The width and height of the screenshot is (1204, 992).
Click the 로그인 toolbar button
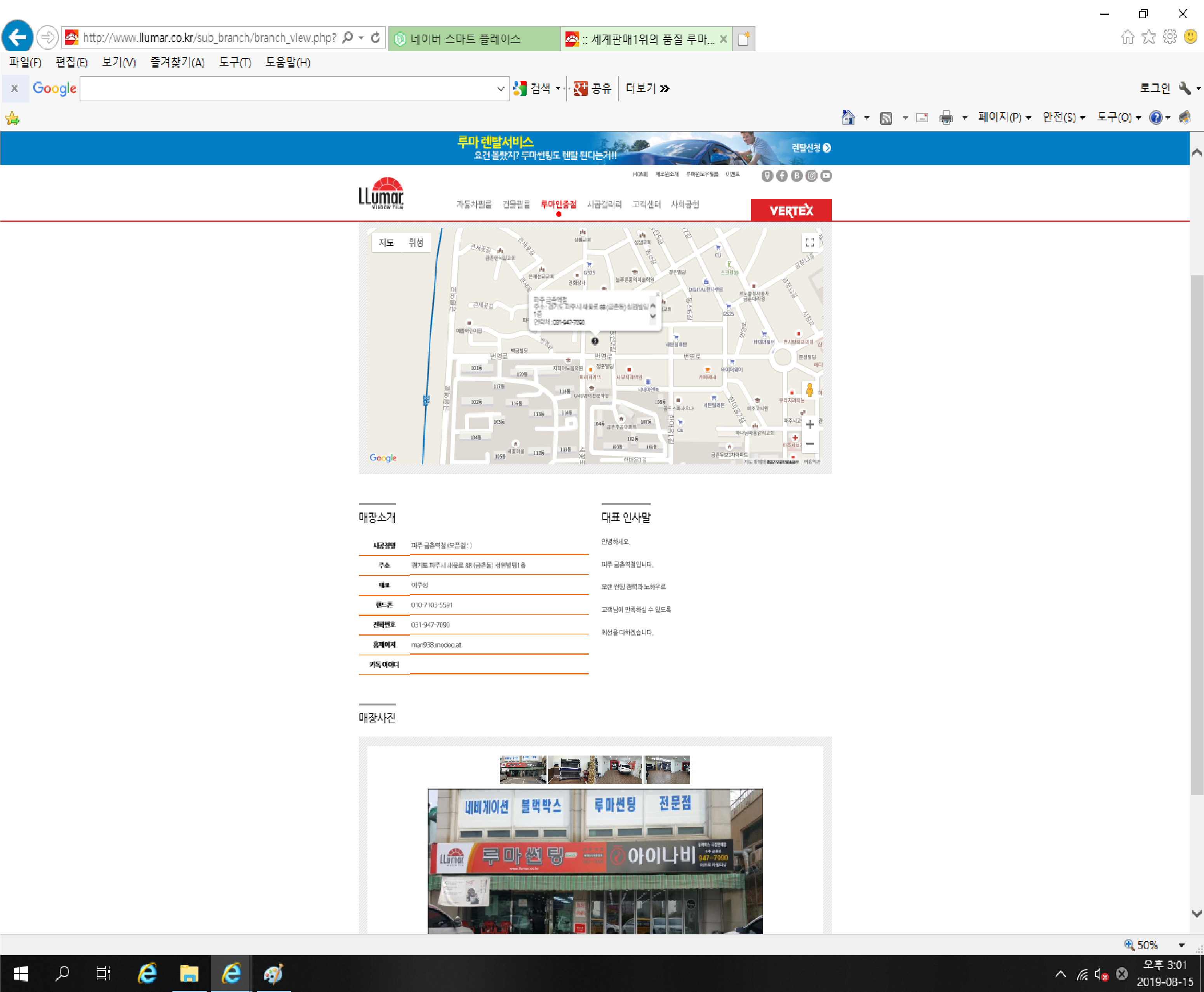[x=1154, y=88]
